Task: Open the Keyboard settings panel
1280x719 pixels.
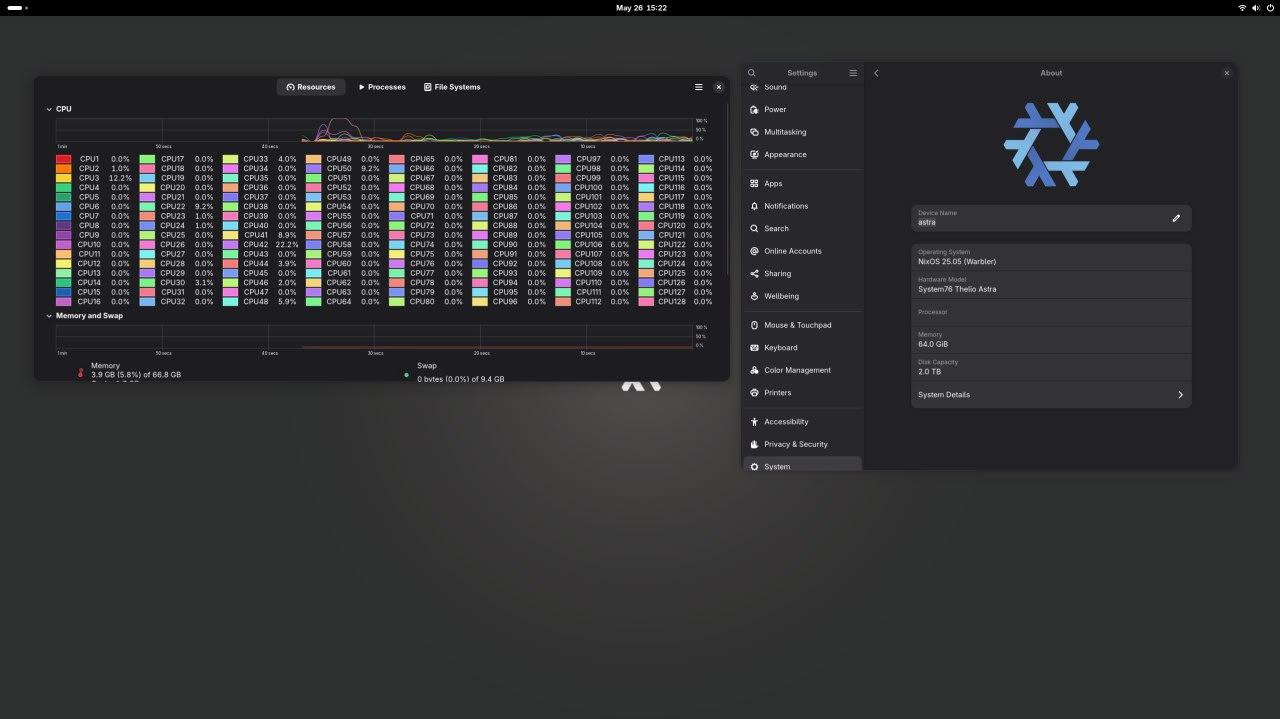Action: tap(803, 348)
